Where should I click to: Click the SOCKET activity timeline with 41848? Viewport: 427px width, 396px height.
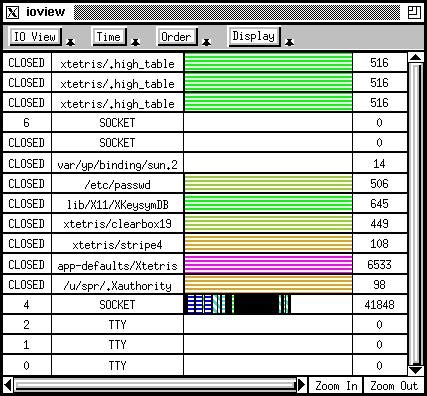(268, 304)
